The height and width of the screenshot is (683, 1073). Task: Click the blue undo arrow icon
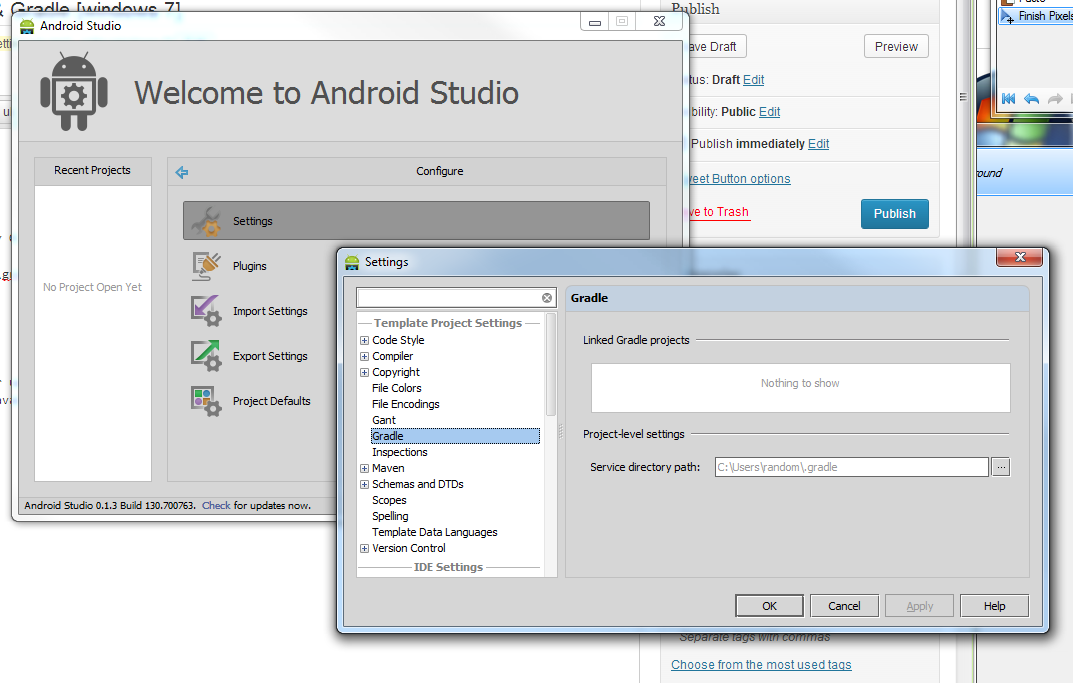click(x=1031, y=99)
